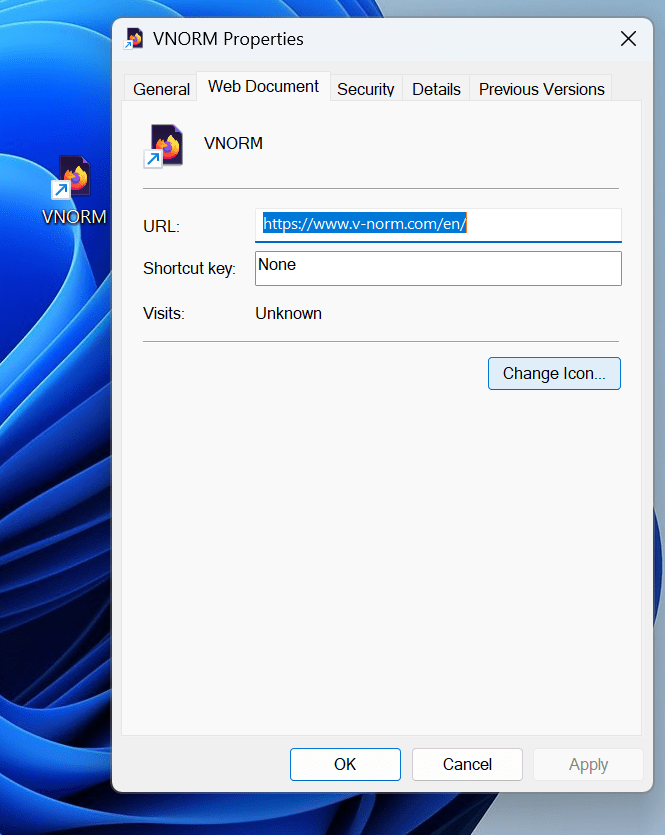Click the Visits: label
This screenshot has height=835, width=665.
(163, 313)
